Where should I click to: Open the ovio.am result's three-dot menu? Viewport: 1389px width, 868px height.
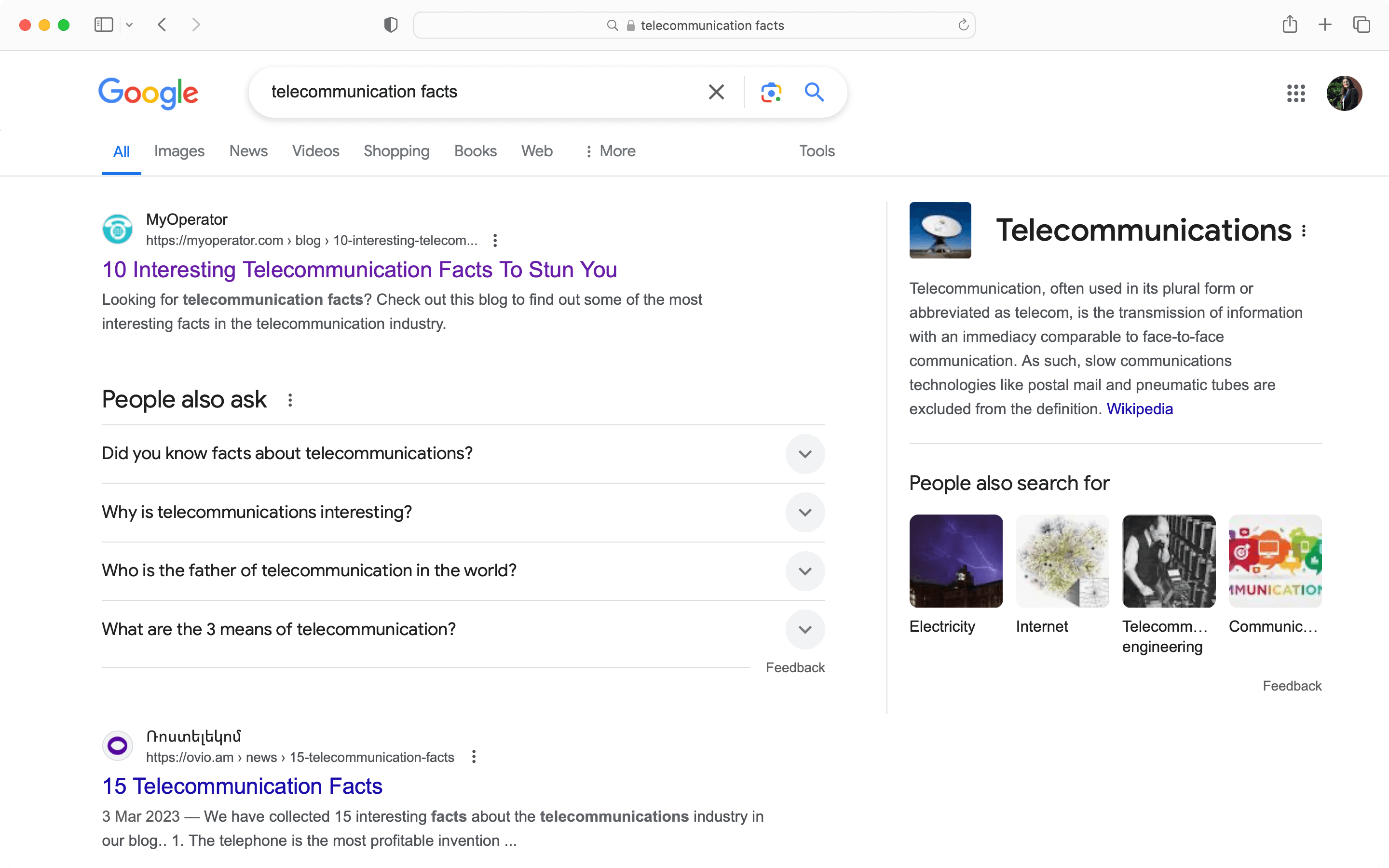pyautogui.click(x=474, y=757)
